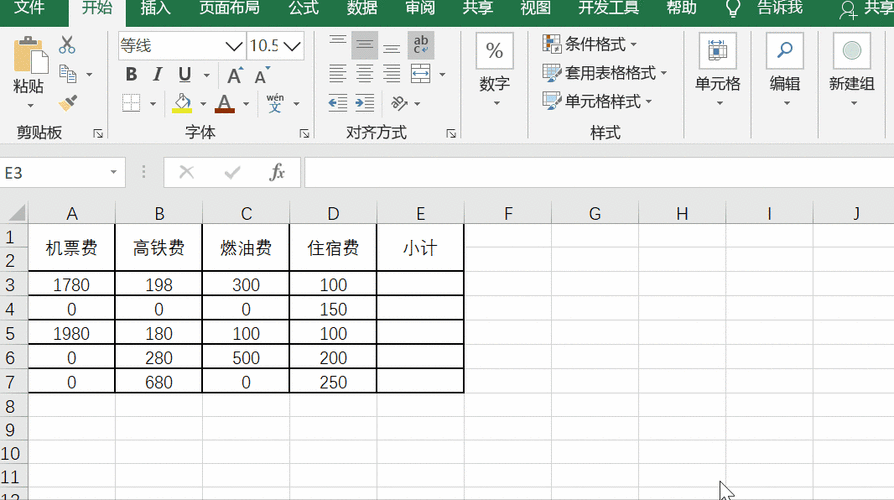This screenshot has width=894, height=500.
Task: Decrease font size with small A
Action: (262, 75)
